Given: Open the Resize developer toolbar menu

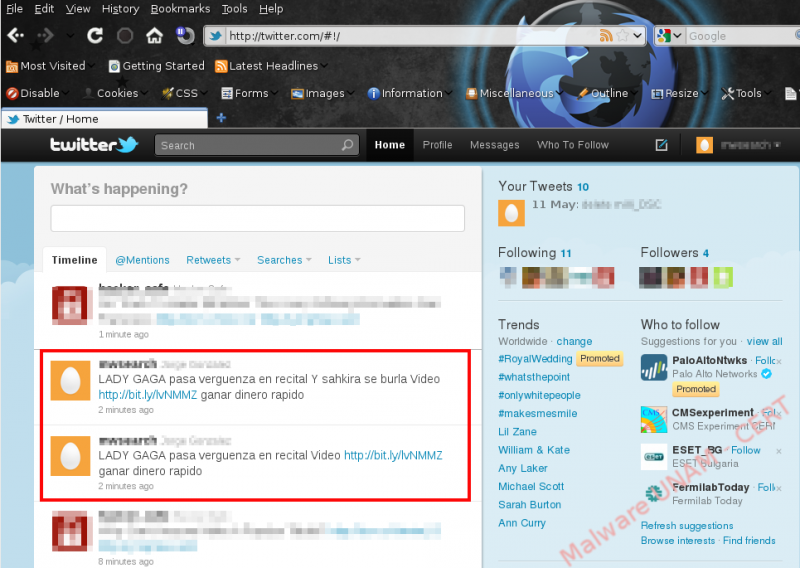Looking at the screenshot, I should [680, 93].
